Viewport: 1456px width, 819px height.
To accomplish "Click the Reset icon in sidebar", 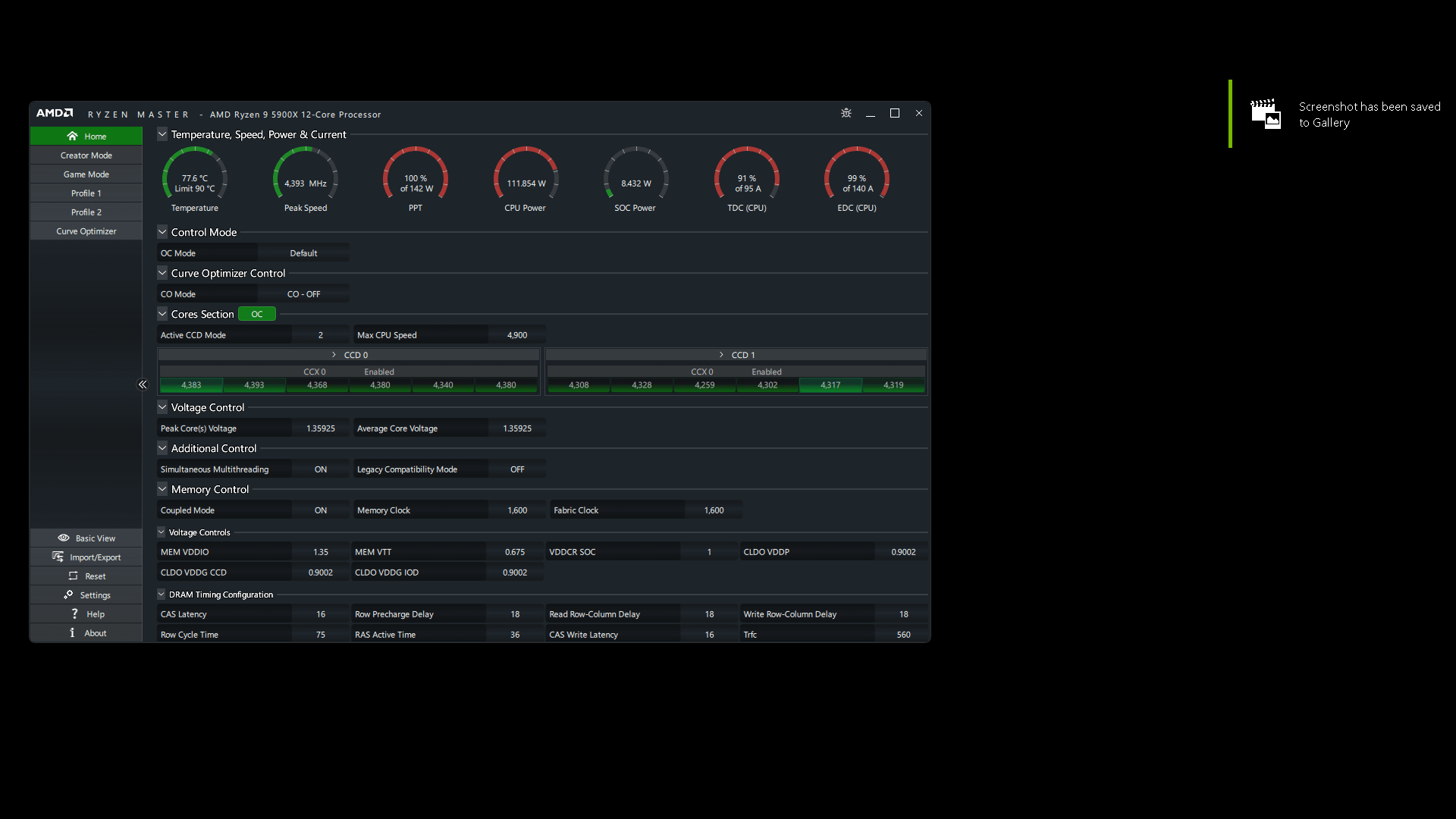I will click(73, 576).
